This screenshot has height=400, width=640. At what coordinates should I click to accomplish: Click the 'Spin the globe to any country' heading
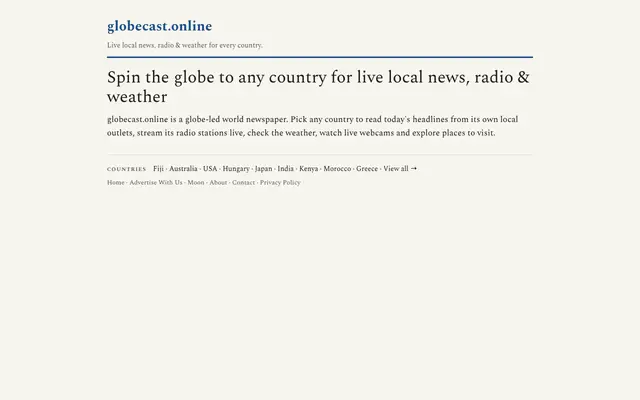point(318,87)
